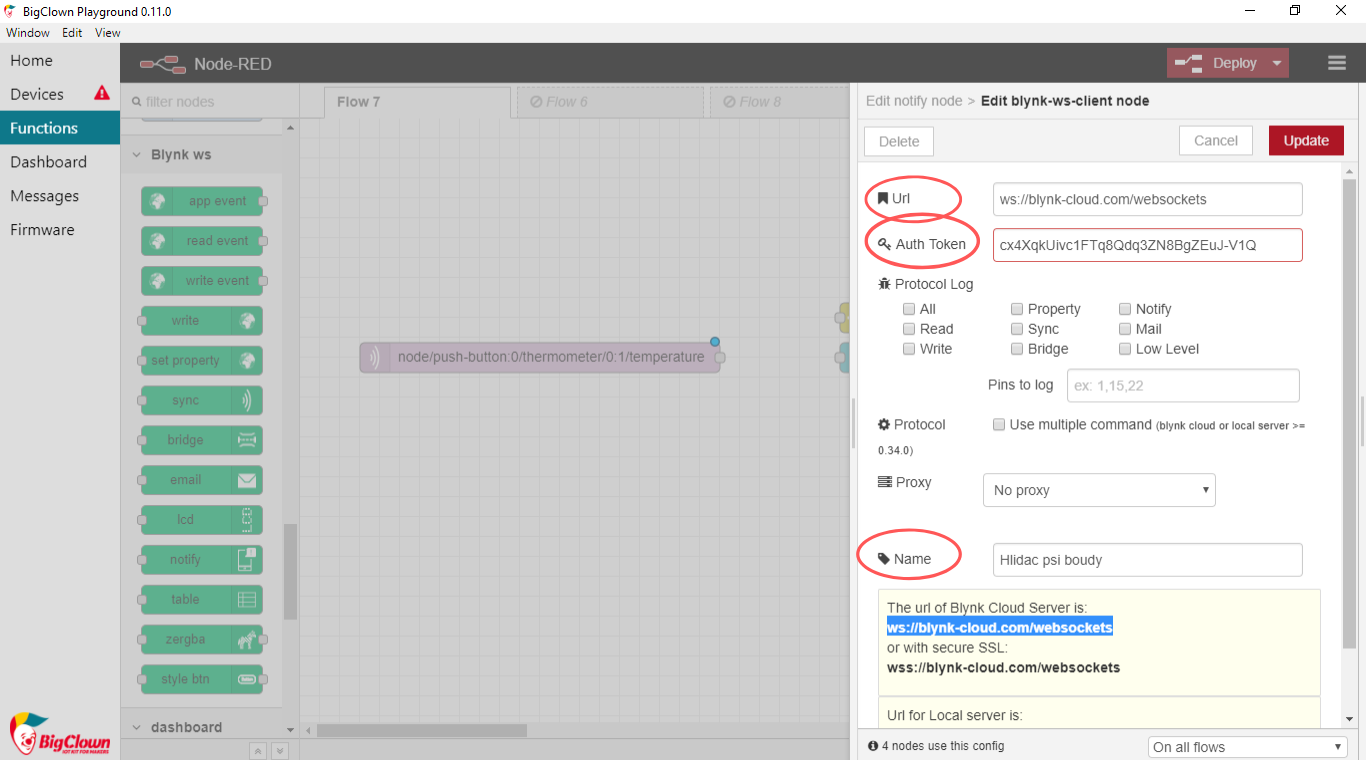Add the read event Blynk node

pos(202,241)
